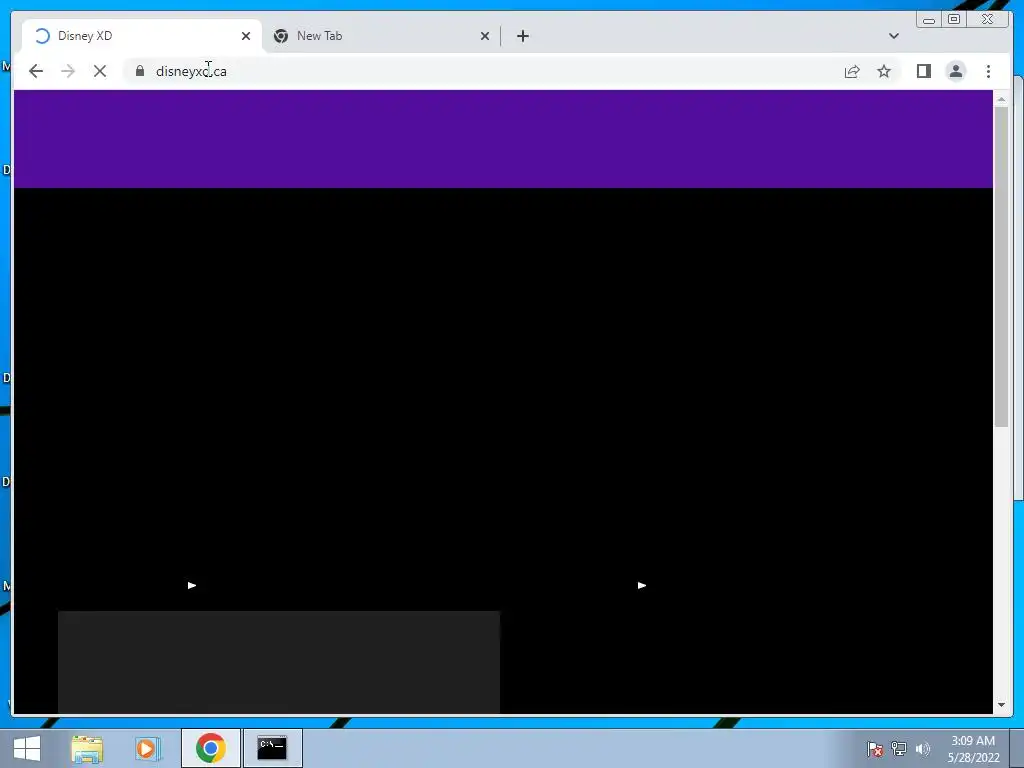
Task: Play the left video arrow
Action: [x=192, y=585]
